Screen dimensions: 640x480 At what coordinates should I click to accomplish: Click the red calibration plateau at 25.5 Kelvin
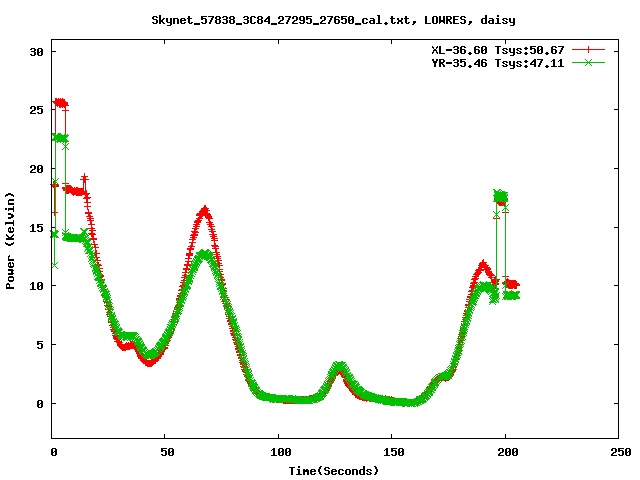pos(60,103)
